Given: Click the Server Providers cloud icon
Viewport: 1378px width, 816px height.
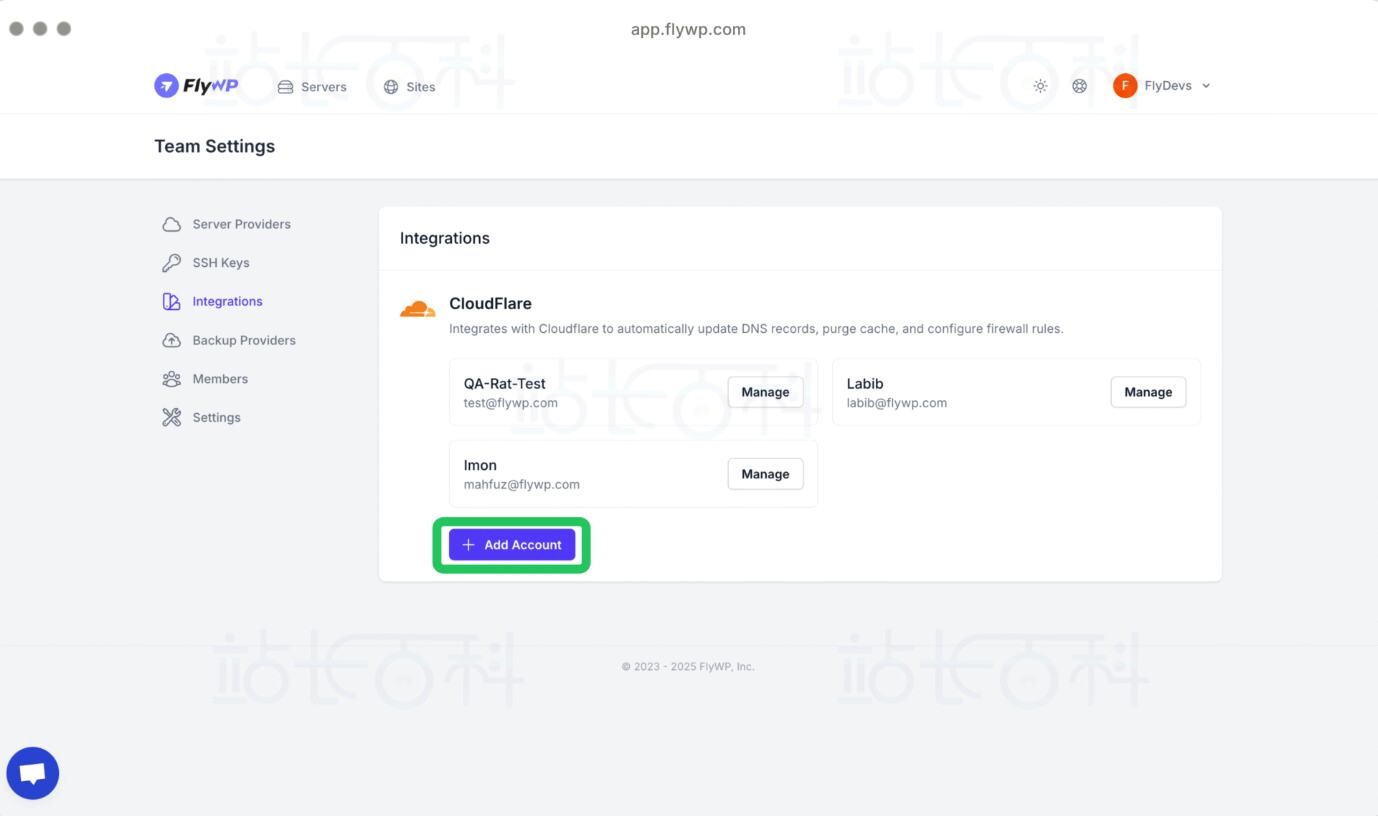Looking at the screenshot, I should (x=171, y=224).
